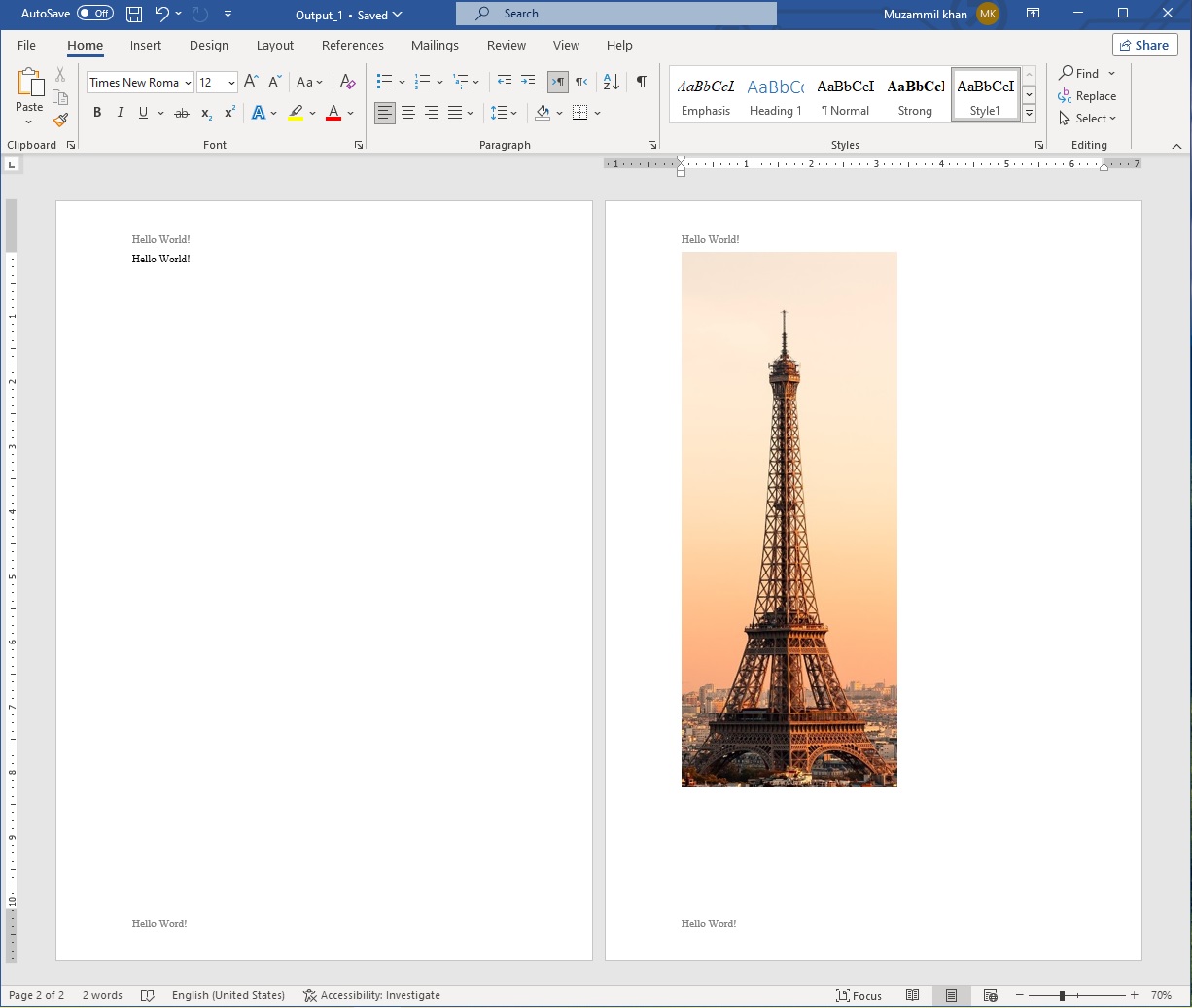Click the Eiffel Tower picture

pos(789,519)
